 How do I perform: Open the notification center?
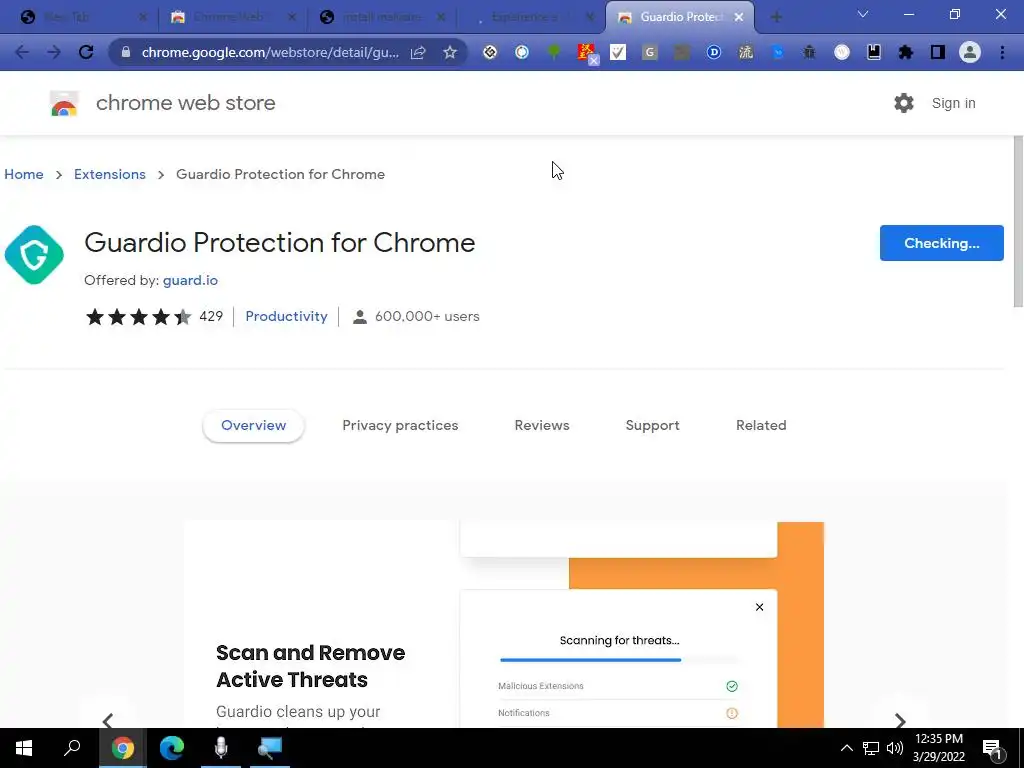(x=991, y=749)
